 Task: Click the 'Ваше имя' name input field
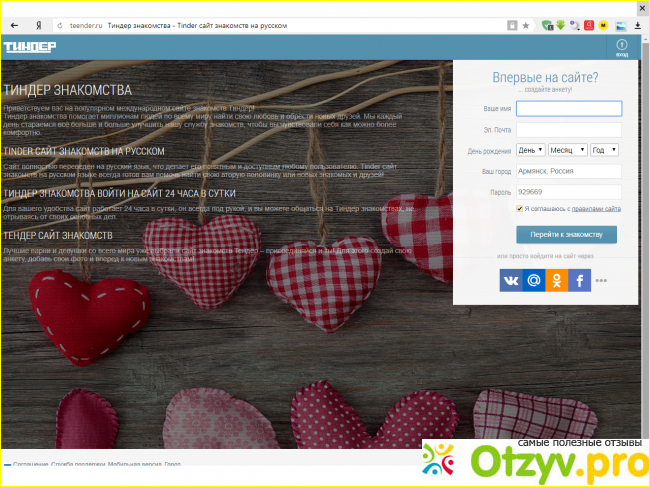[568, 109]
